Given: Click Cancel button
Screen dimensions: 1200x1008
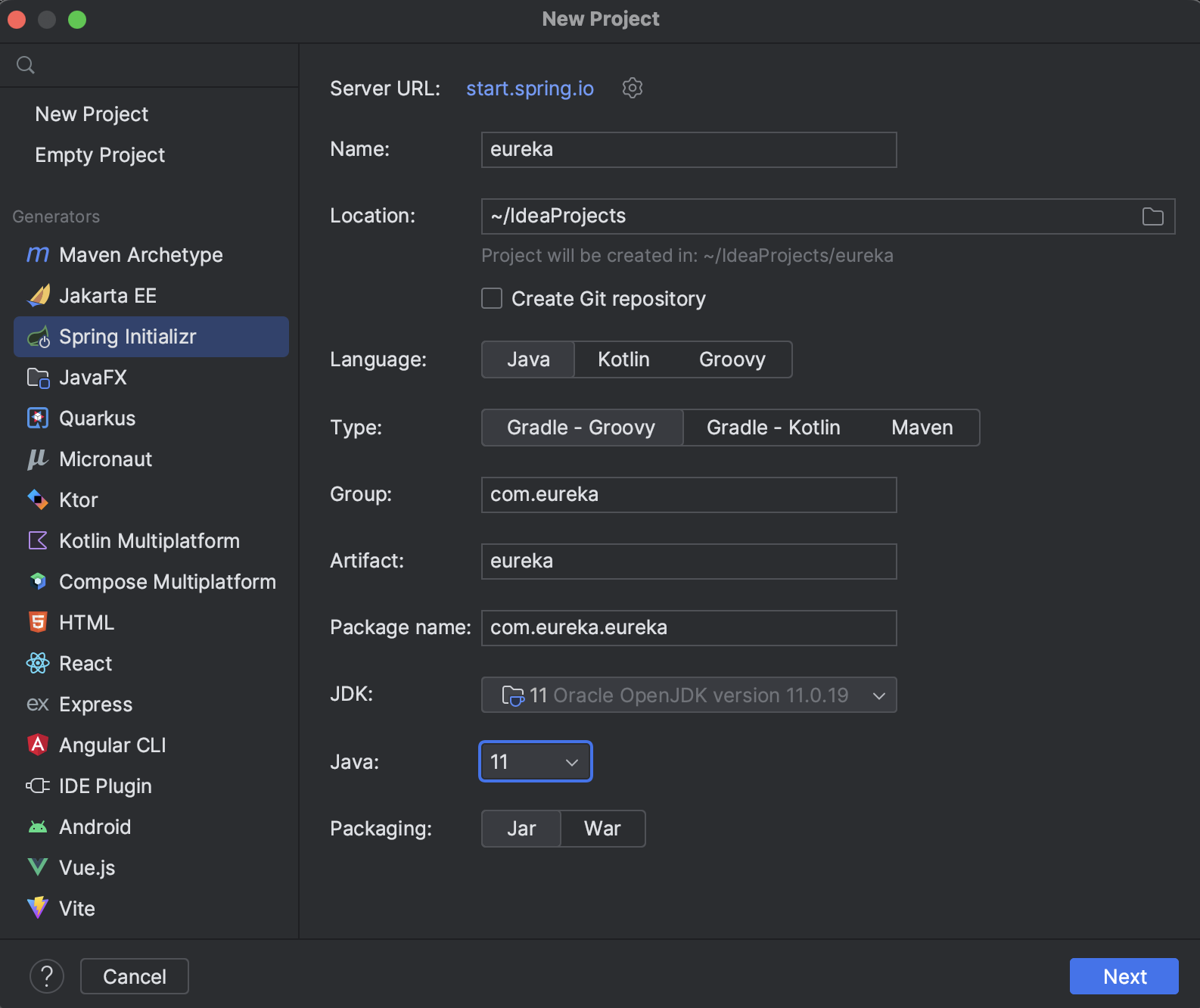Looking at the screenshot, I should coord(135,976).
